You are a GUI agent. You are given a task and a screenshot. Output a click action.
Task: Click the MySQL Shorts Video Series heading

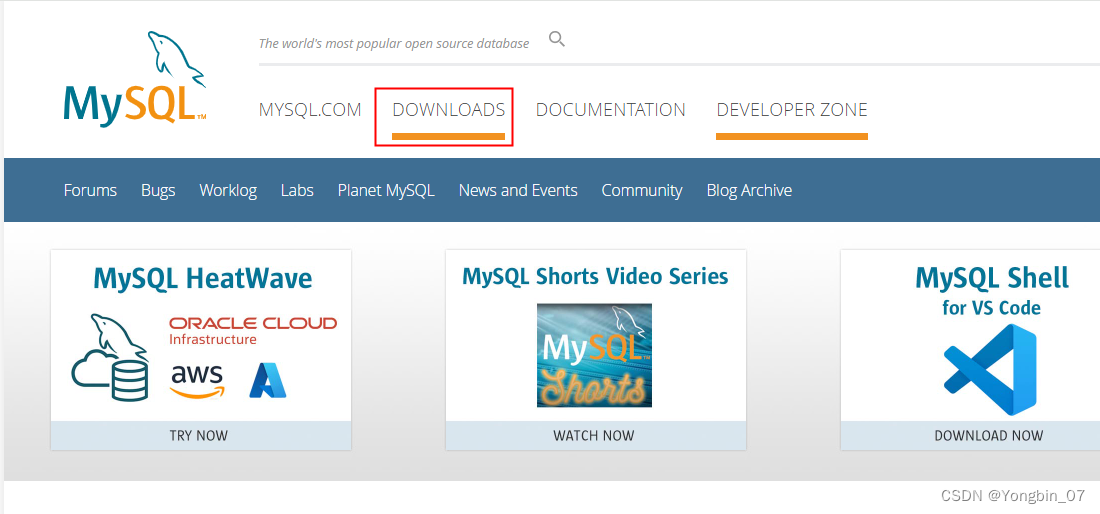(x=595, y=276)
